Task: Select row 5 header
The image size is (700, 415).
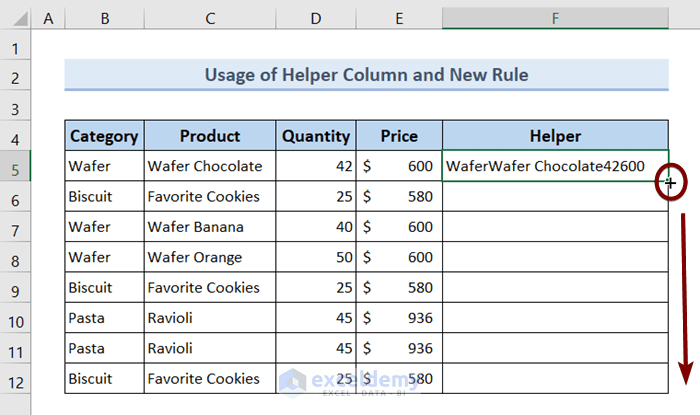Action: [15, 166]
